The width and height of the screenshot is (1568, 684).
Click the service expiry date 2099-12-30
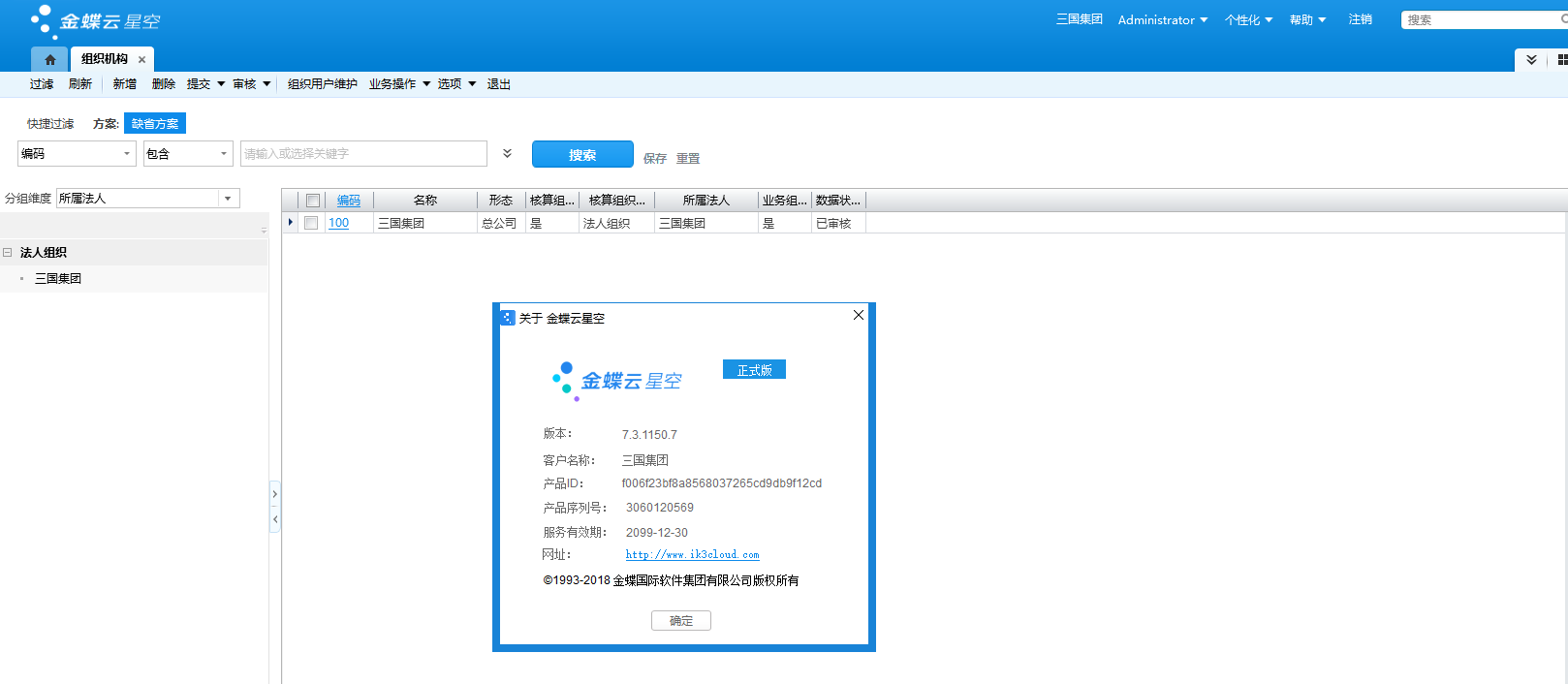[x=657, y=533]
